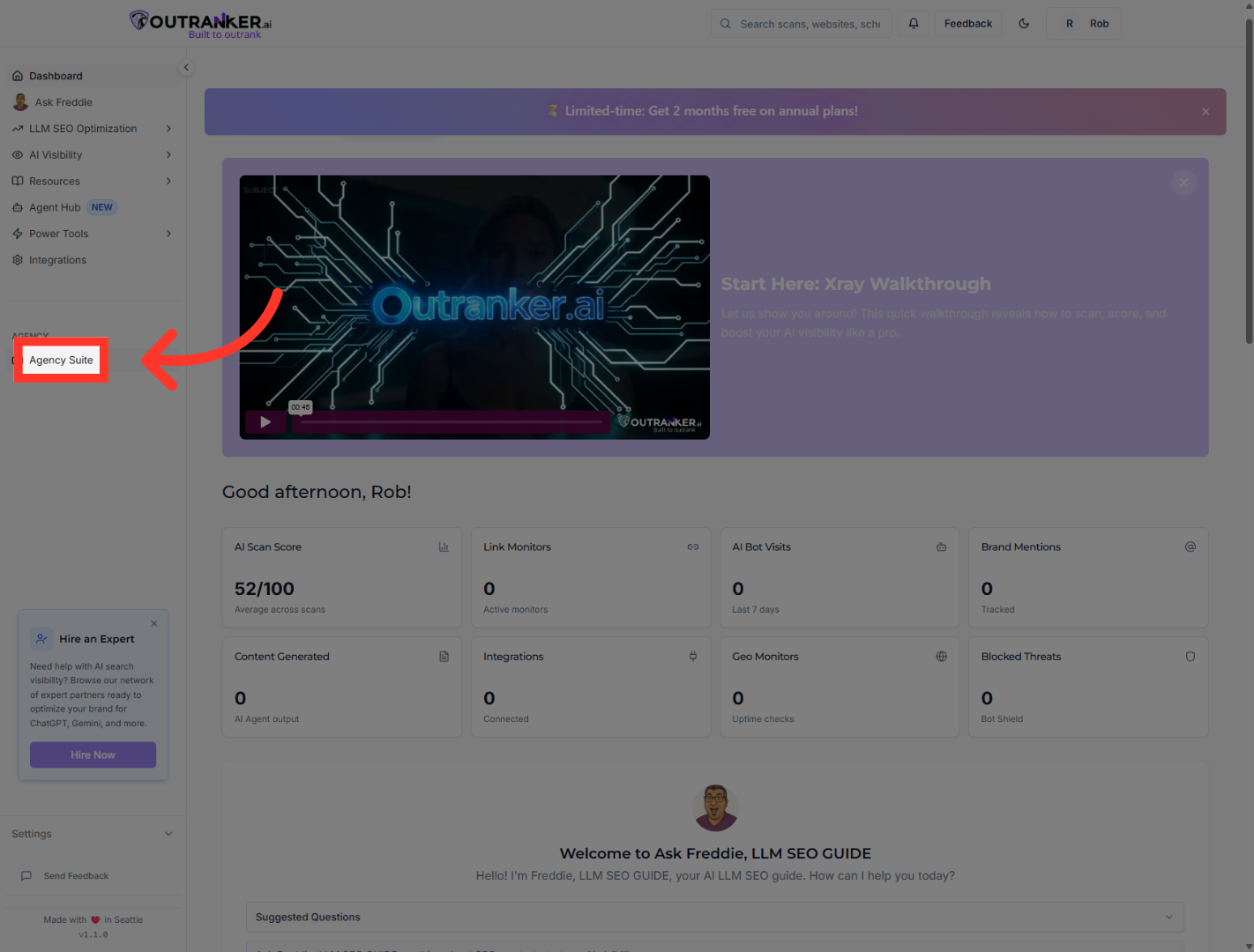Select LLM SEO Optimization in sidebar
This screenshot has width=1254, height=952.
pyautogui.click(x=83, y=129)
